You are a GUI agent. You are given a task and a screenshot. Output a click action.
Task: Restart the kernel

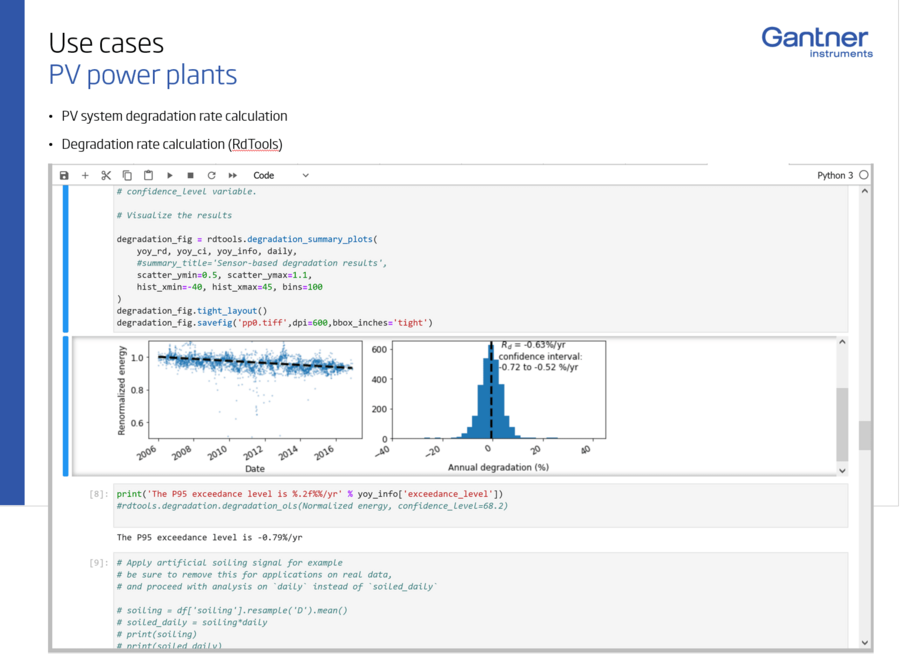[211, 175]
